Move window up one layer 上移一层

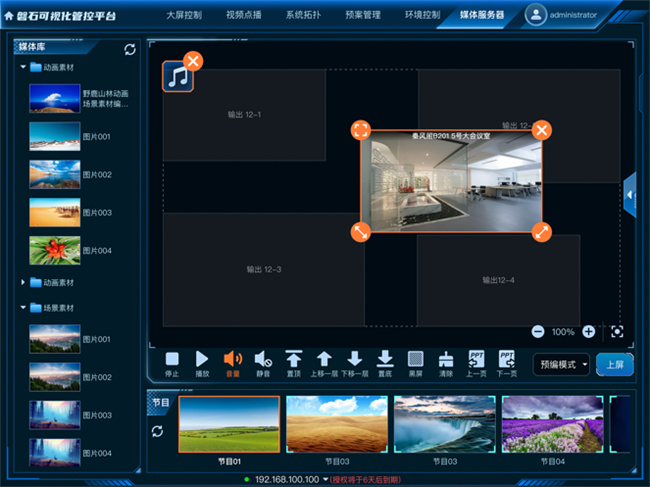pyautogui.click(x=324, y=364)
